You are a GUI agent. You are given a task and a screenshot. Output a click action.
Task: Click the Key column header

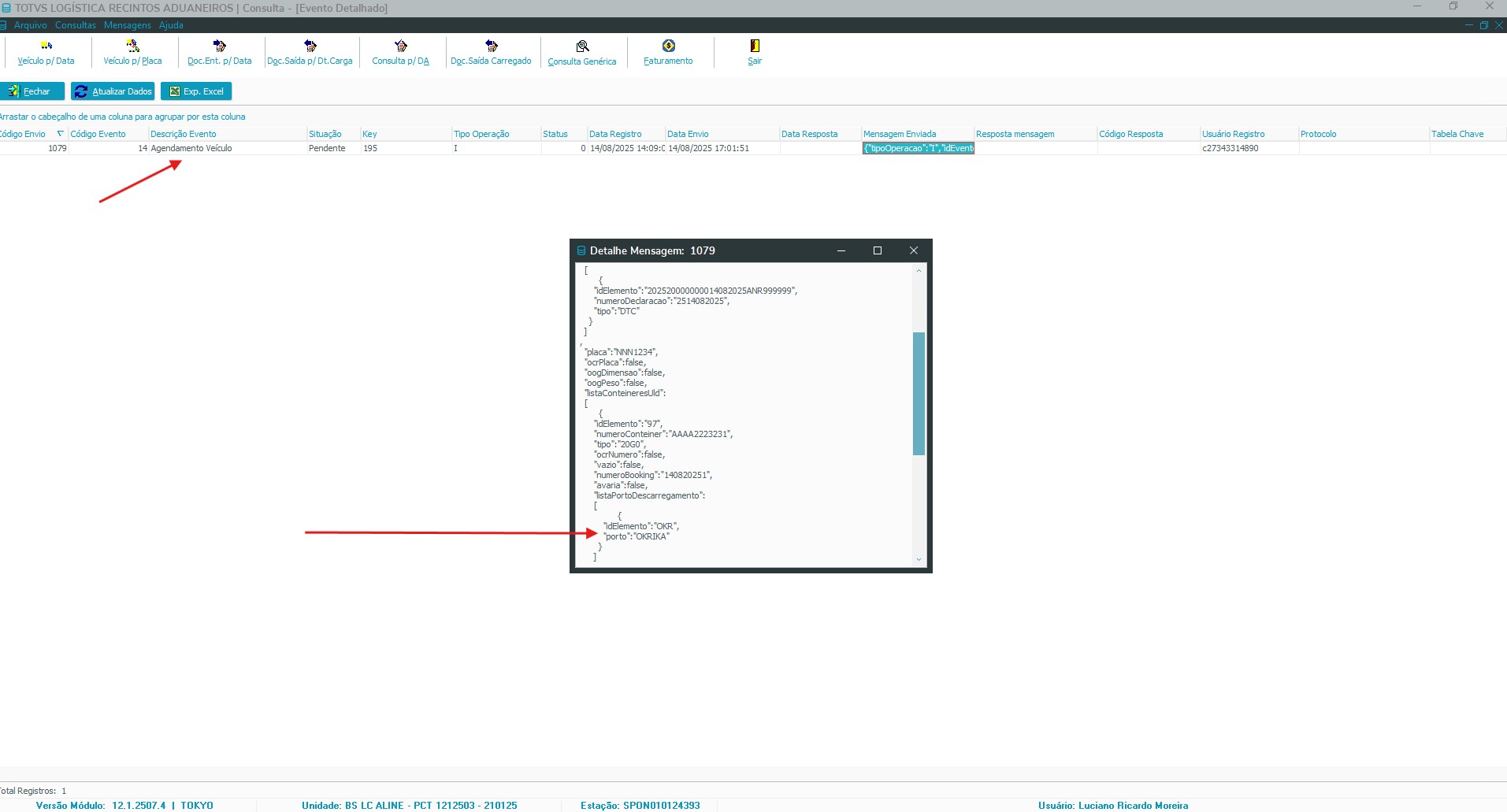point(406,134)
